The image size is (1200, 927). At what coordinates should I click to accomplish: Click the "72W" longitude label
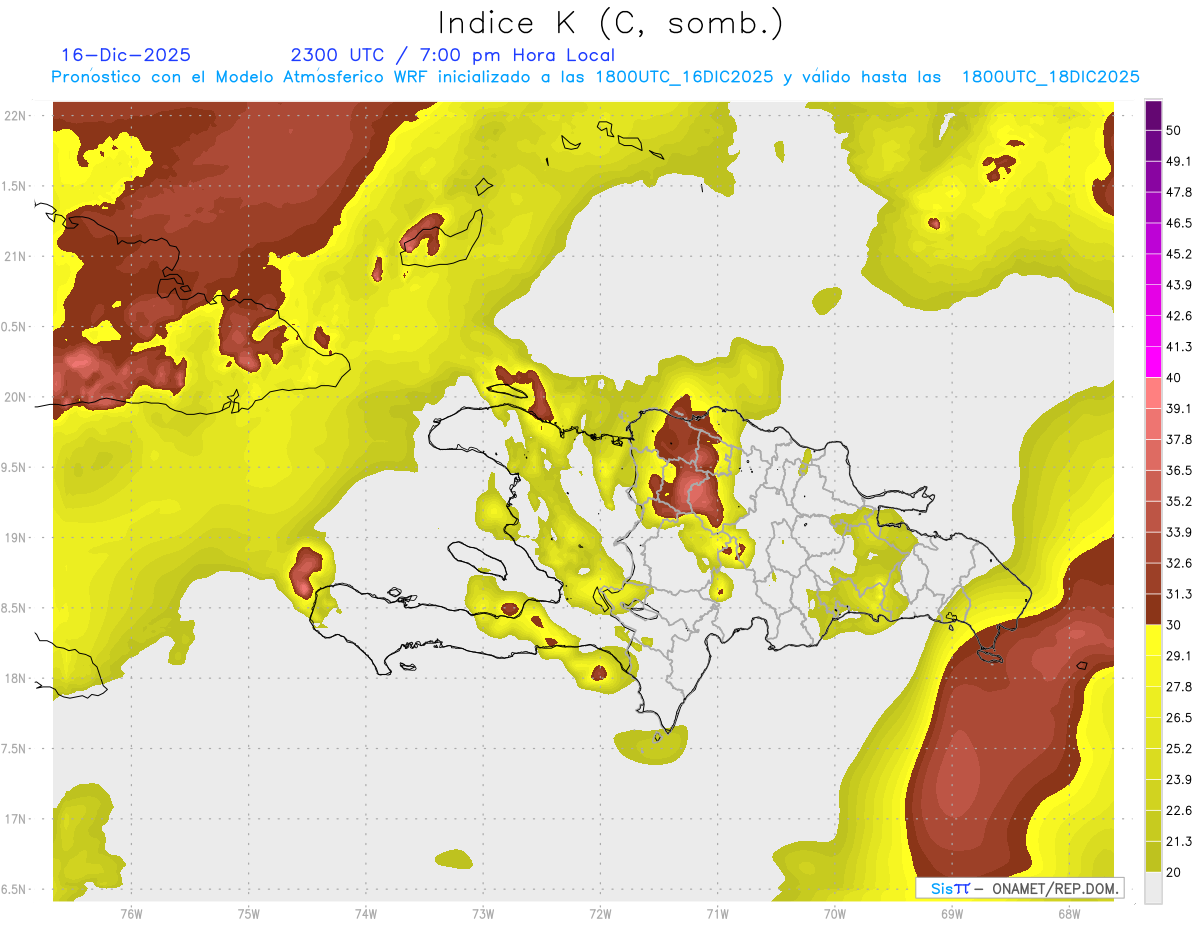click(600, 914)
